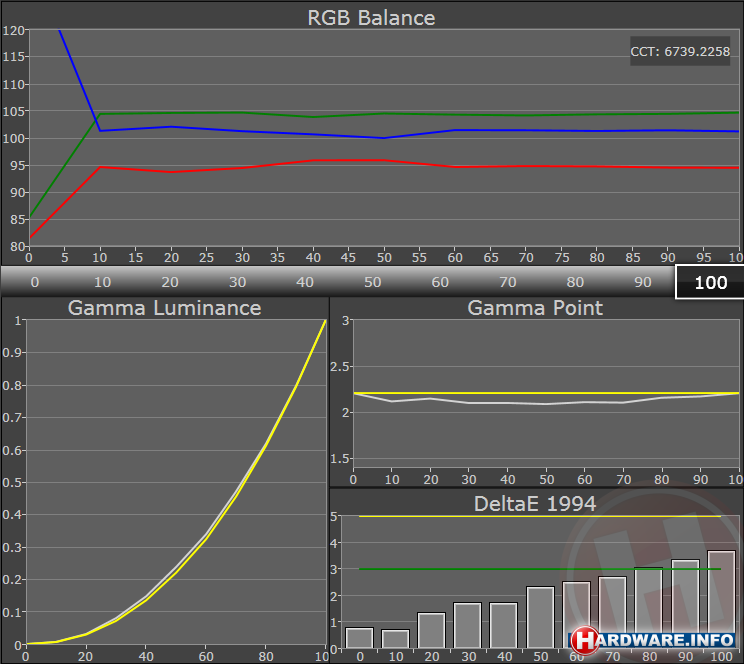Click the DeltaE bar for level 20
744x664 pixels.
431,630
